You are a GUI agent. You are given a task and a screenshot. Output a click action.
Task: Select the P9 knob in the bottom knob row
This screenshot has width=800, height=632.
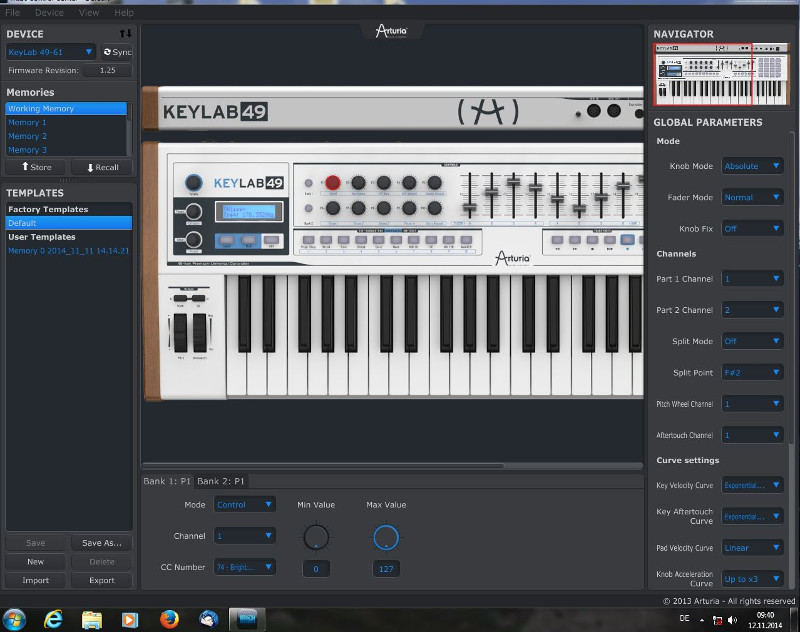[x=409, y=208]
